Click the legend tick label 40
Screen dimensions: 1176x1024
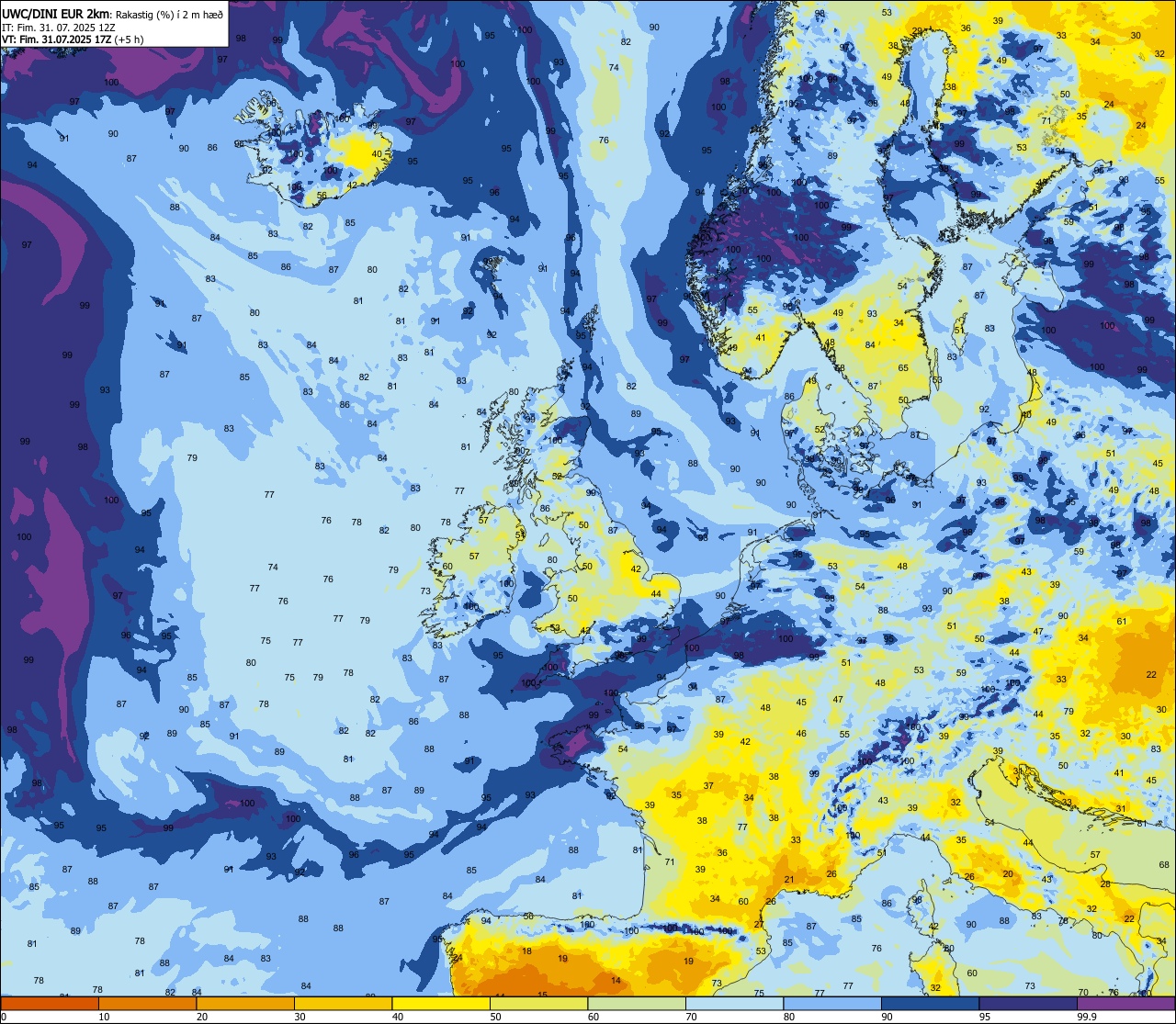click(x=398, y=1017)
